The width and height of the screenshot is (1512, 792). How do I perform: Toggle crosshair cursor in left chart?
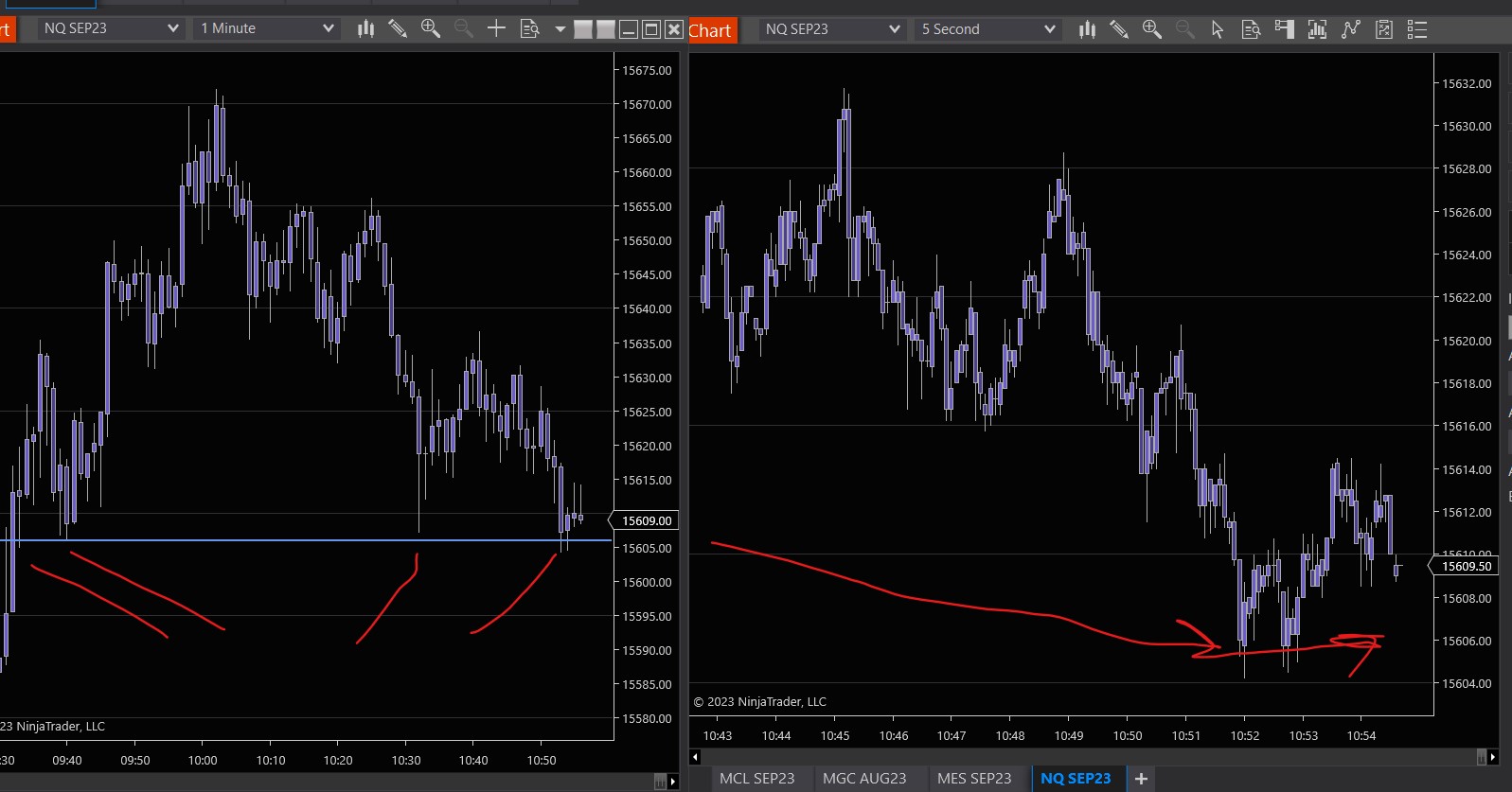pyautogui.click(x=496, y=28)
